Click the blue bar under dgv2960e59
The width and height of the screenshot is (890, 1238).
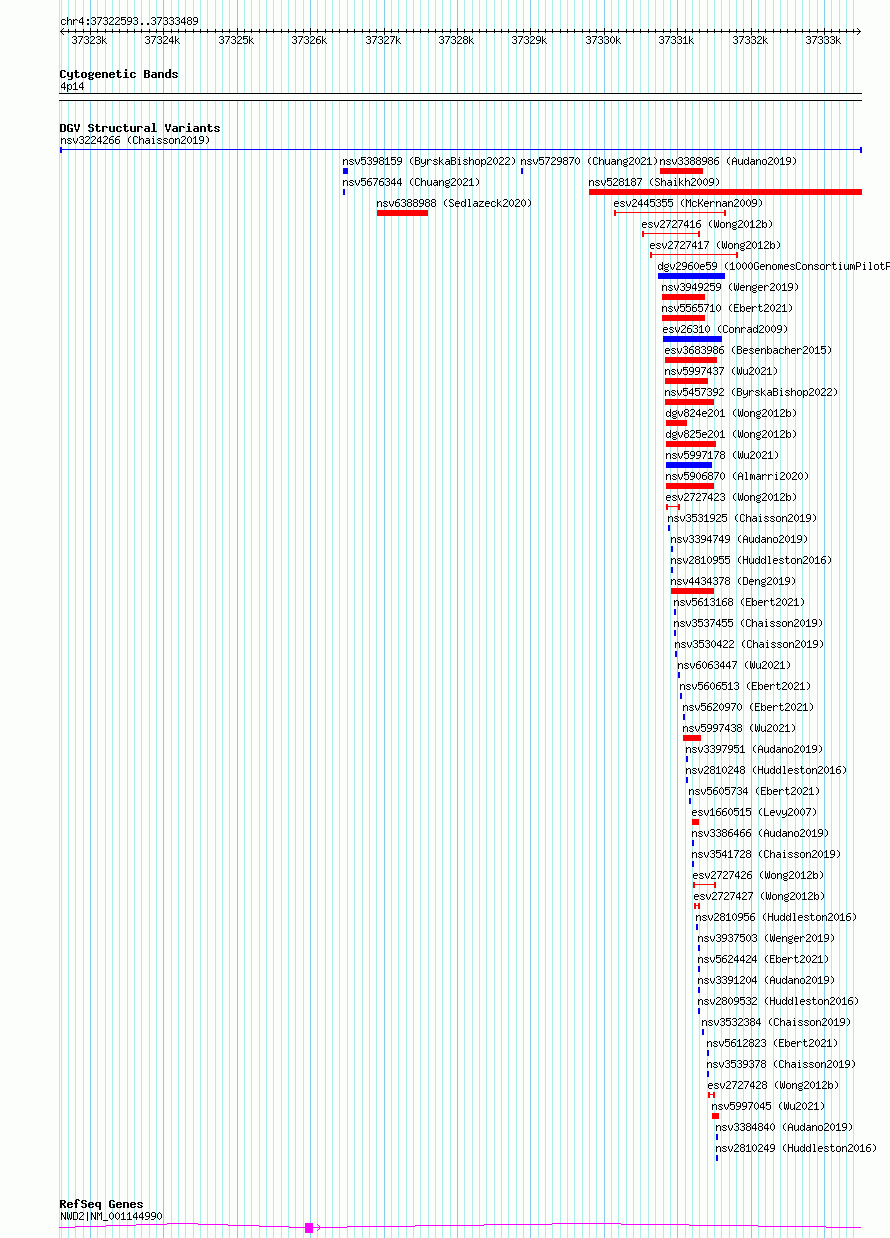coord(691,276)
